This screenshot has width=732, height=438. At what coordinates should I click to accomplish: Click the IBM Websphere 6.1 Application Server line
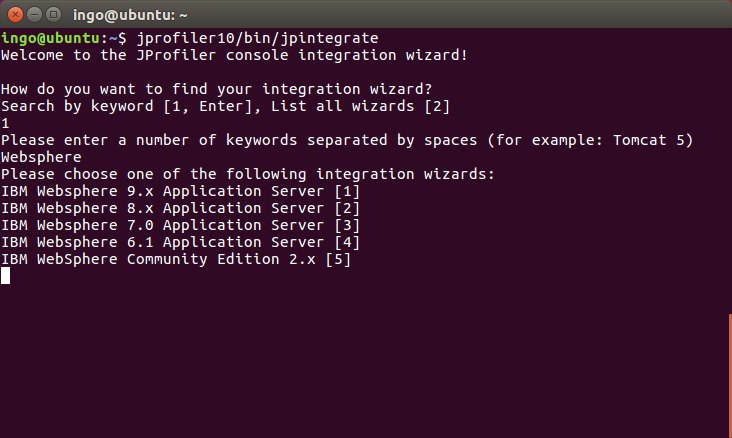tap(180, 242)
